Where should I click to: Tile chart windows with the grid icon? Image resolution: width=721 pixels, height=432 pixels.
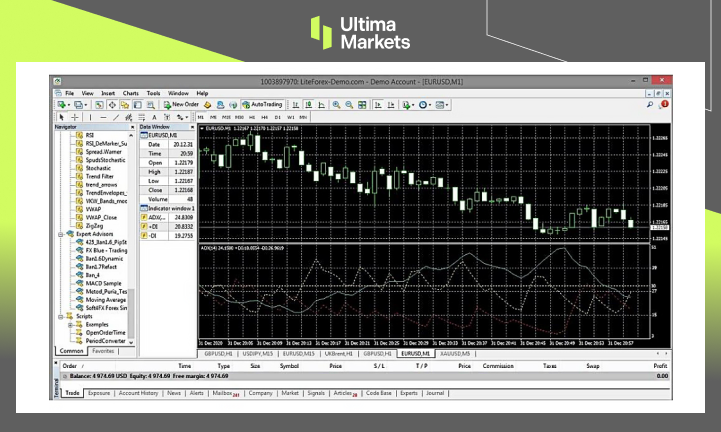click(x=362, y=105)
